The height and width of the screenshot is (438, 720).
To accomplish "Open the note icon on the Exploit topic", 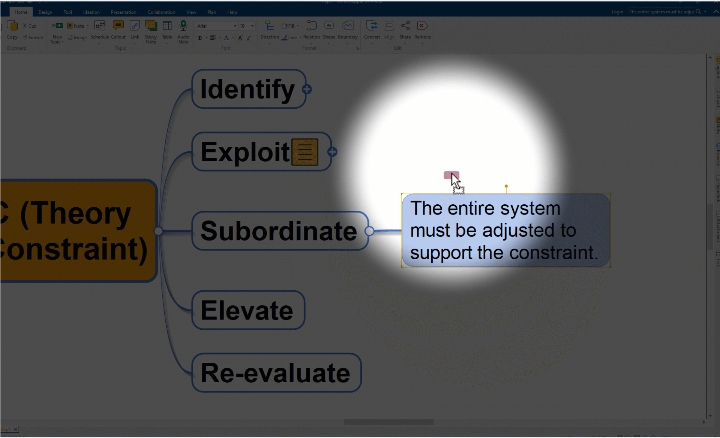I will [305, 152].
